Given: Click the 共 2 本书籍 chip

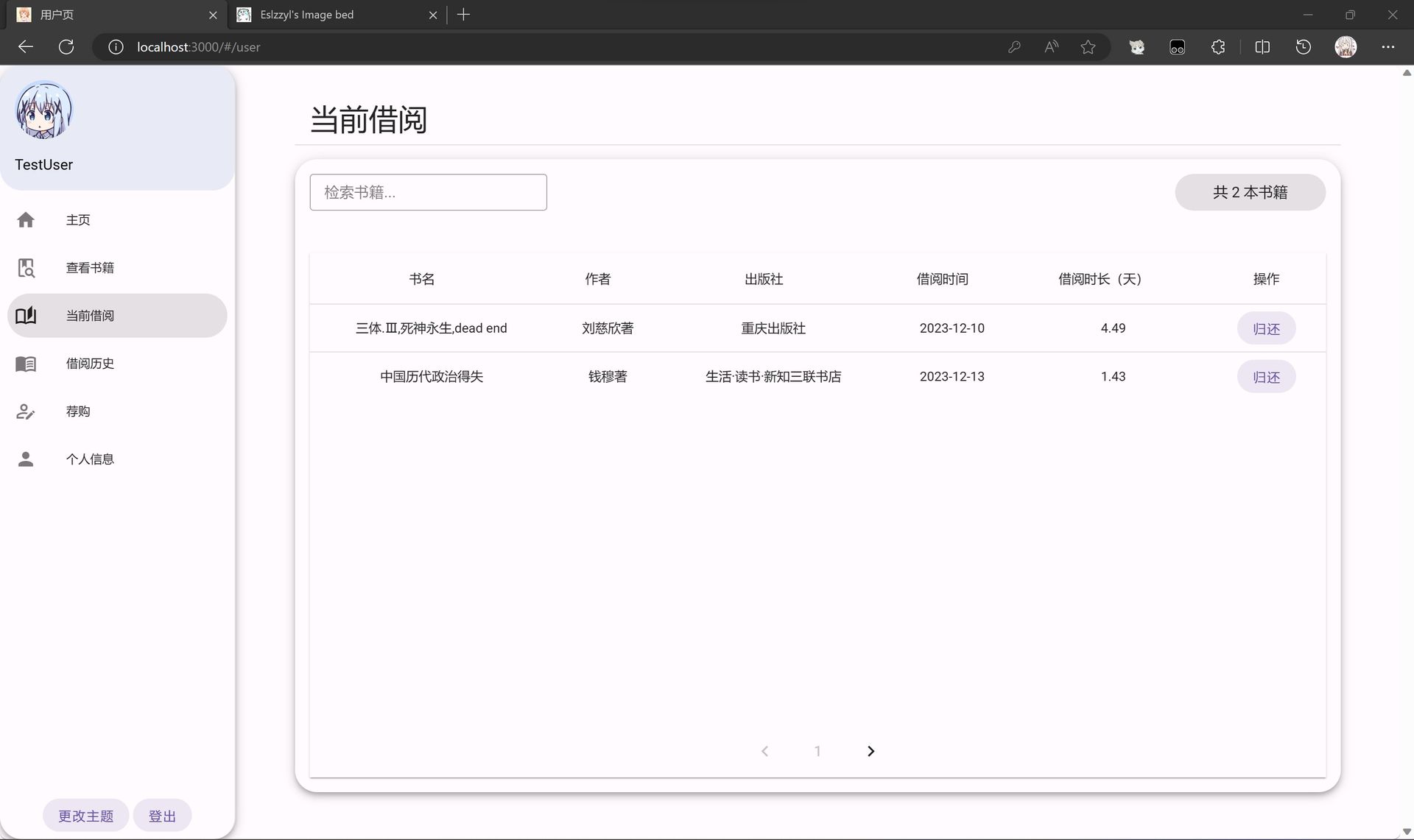Looking at the screenshot, I should (1250, 192).
